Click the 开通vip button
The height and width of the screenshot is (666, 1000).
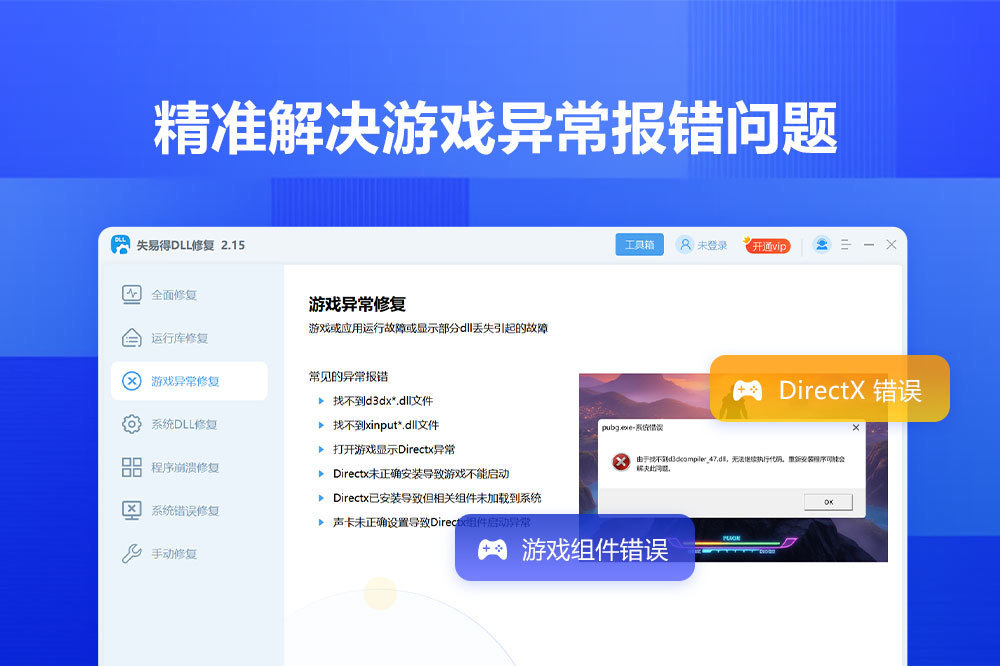point(767,245)
